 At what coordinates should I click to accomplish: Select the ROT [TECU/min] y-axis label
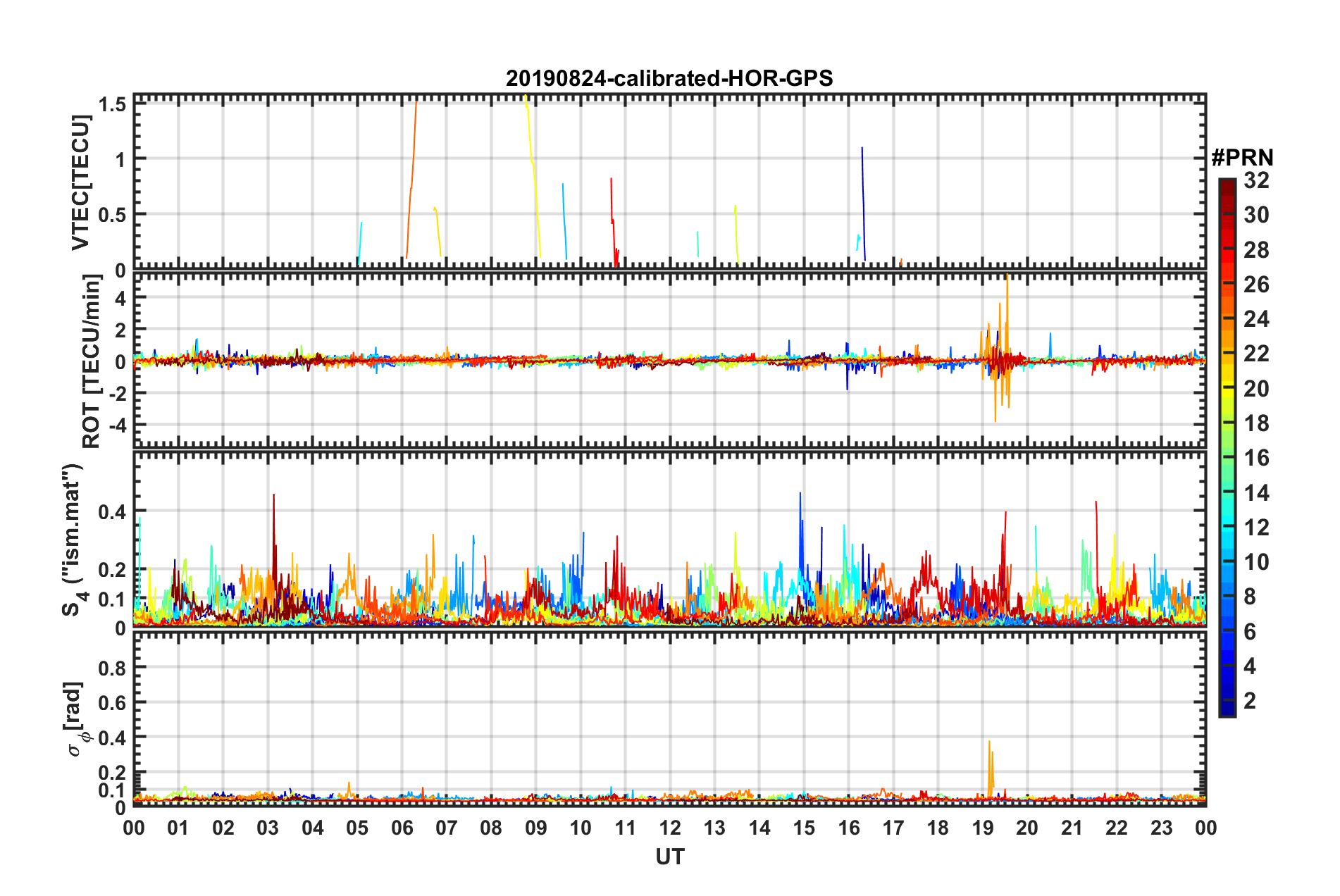click(91, 361)
